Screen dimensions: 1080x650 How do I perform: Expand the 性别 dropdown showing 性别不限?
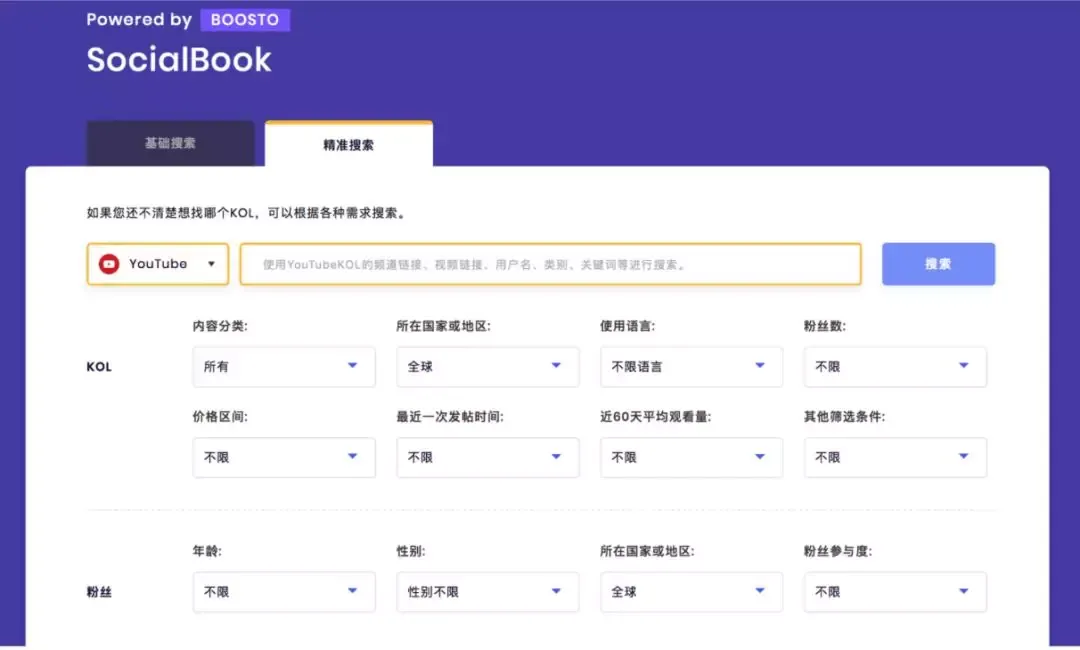[x=488, y=591]
